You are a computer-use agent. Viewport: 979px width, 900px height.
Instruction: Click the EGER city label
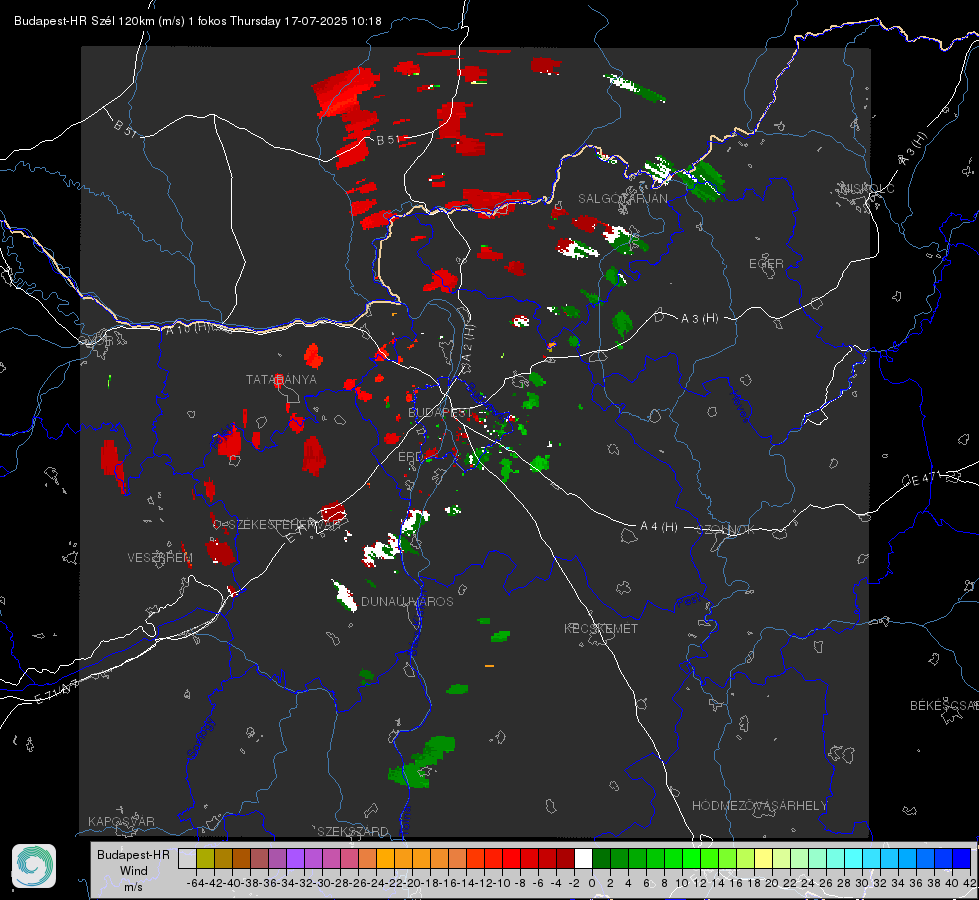766,264
